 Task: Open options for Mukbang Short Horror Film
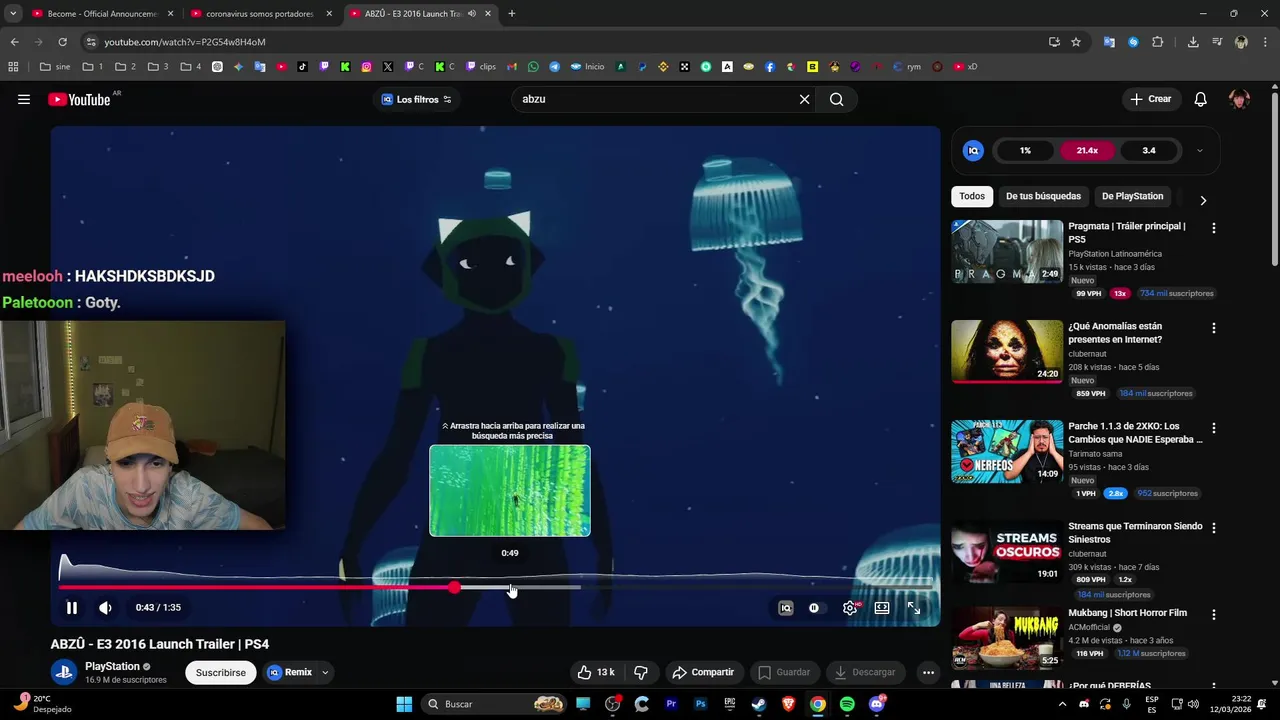point(1214,614)
